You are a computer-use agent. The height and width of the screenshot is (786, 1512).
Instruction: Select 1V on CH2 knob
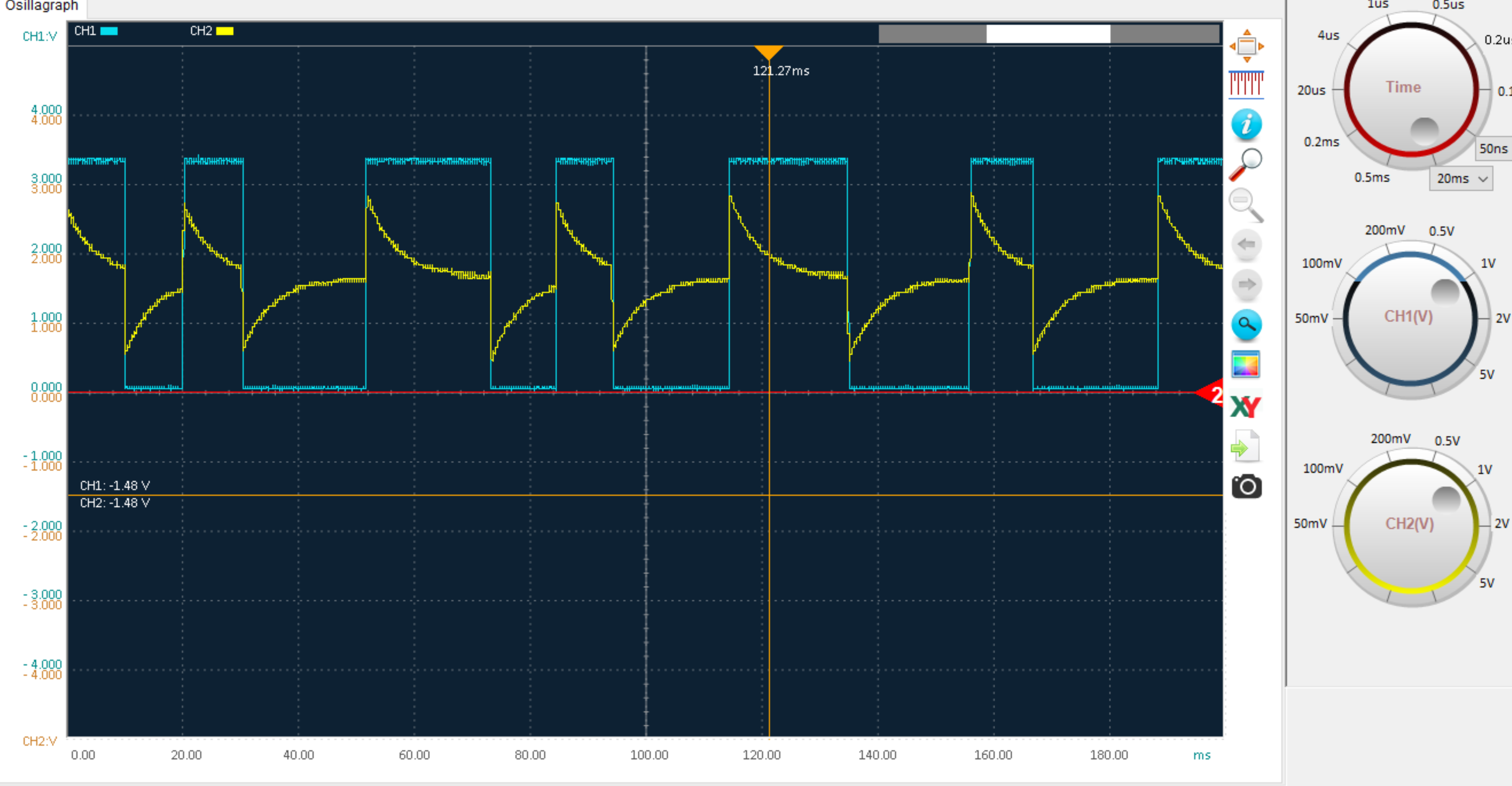coord(1484,469)
